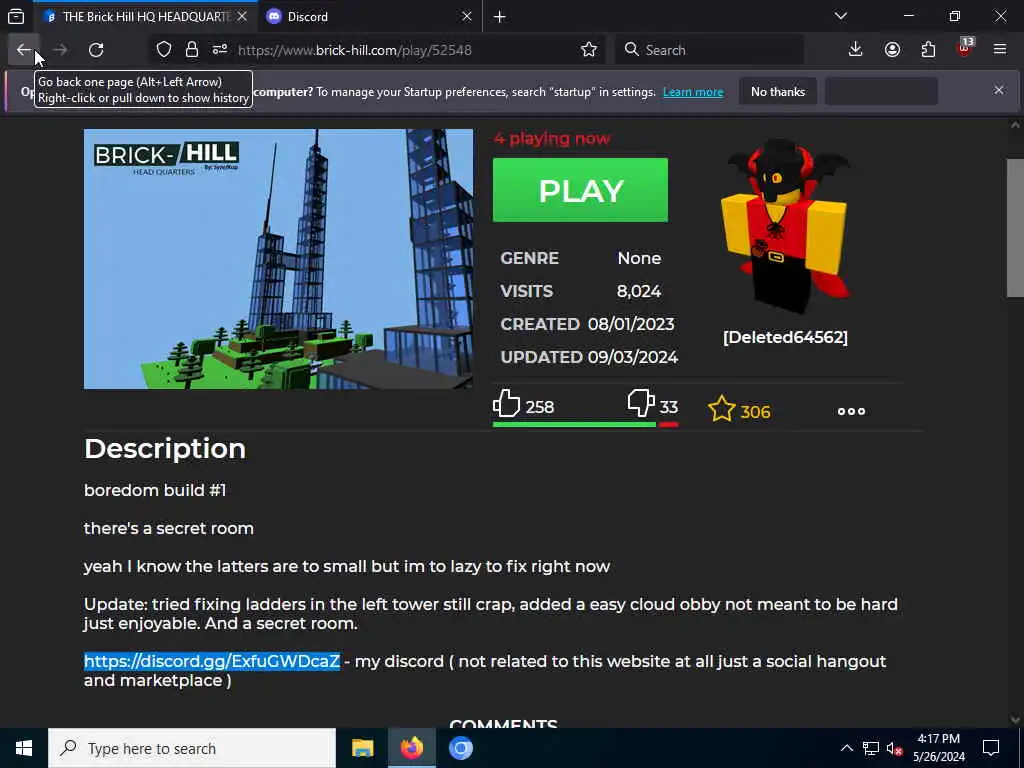Click the No thanks button

778,92
